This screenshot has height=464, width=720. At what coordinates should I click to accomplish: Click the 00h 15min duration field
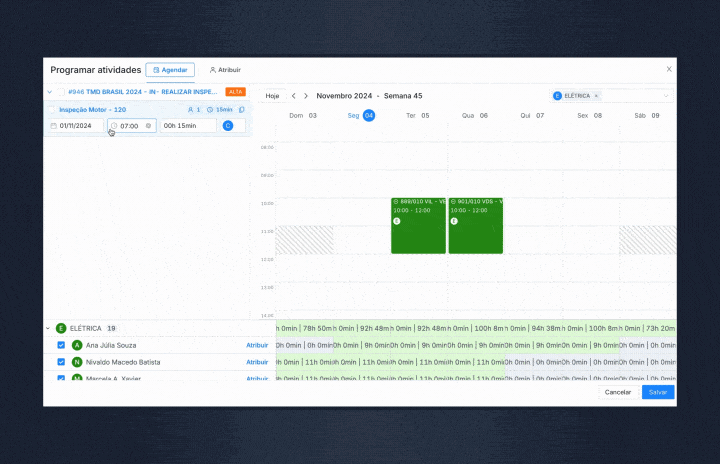click(x=188, y=125)
